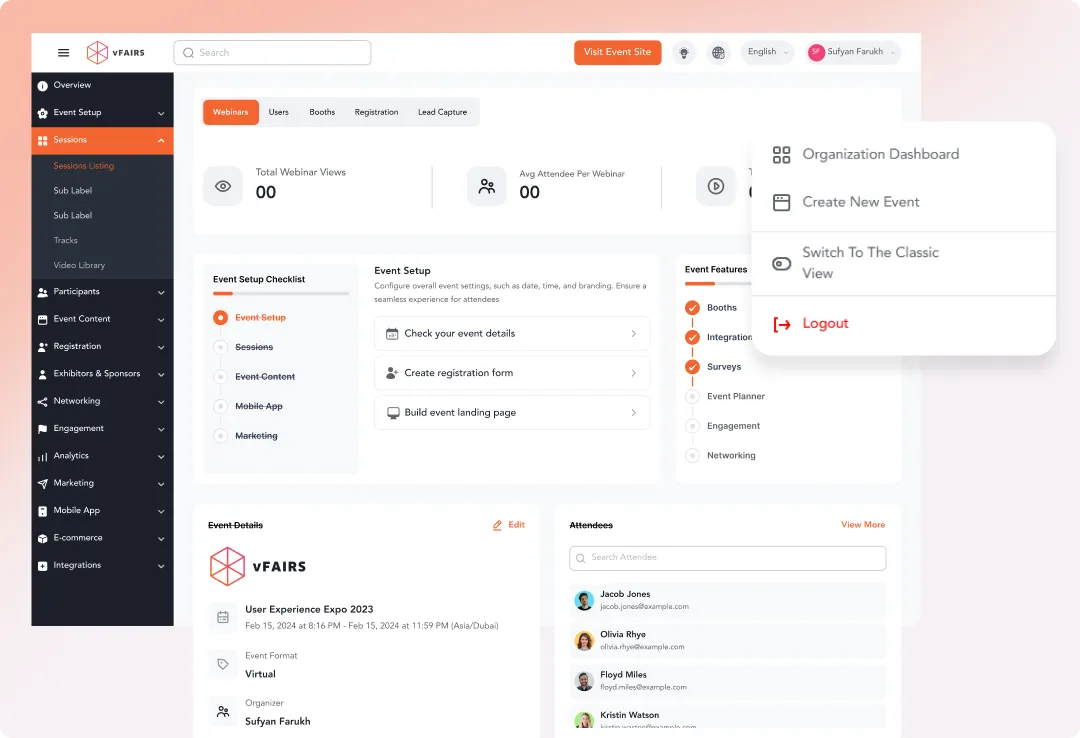Click the Event Setup Checklist progress bar
This screenshot has height=738, width=1080.
pyautogui.click(x=280, y=294)
